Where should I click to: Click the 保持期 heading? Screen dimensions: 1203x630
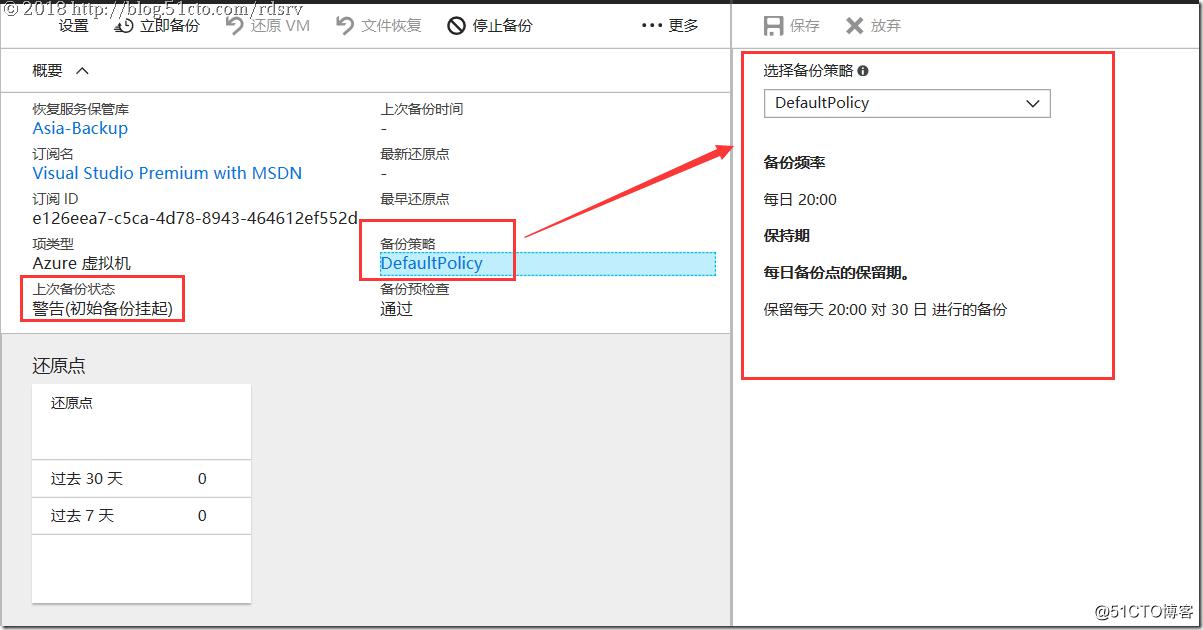coord(787,236)
